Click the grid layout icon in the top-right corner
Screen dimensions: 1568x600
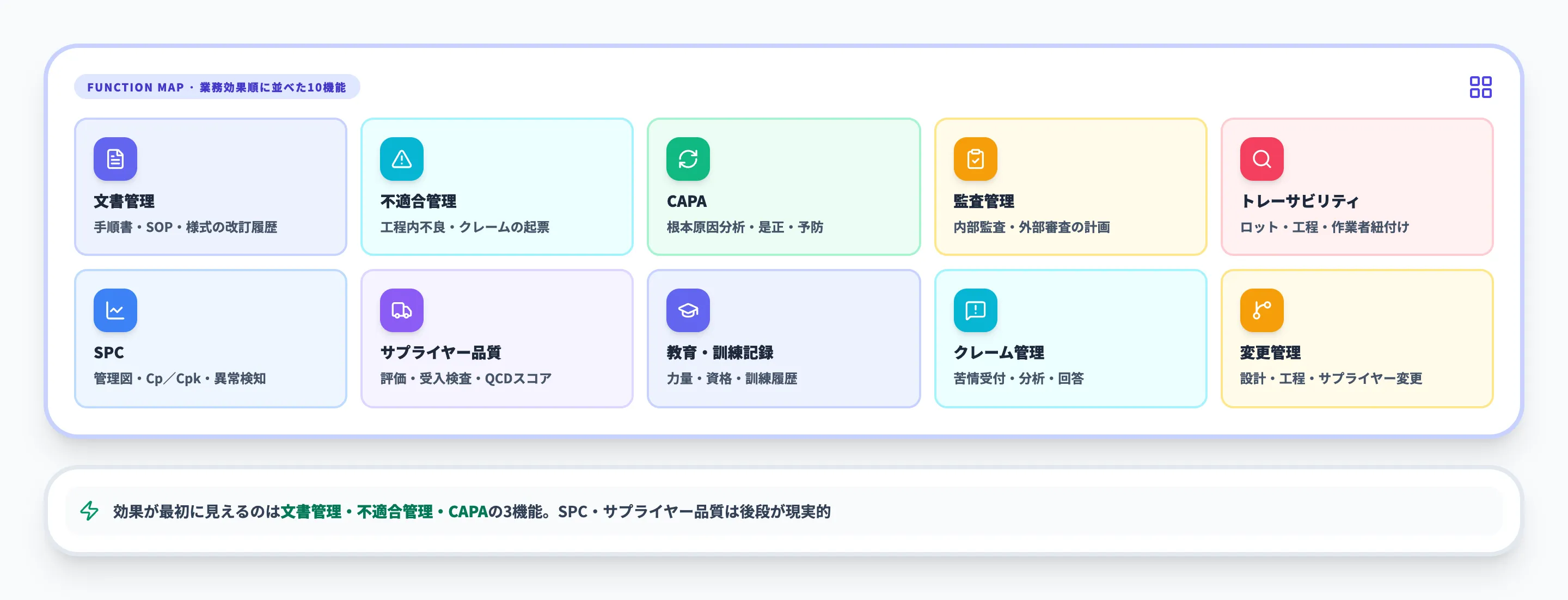(1481, 87)
